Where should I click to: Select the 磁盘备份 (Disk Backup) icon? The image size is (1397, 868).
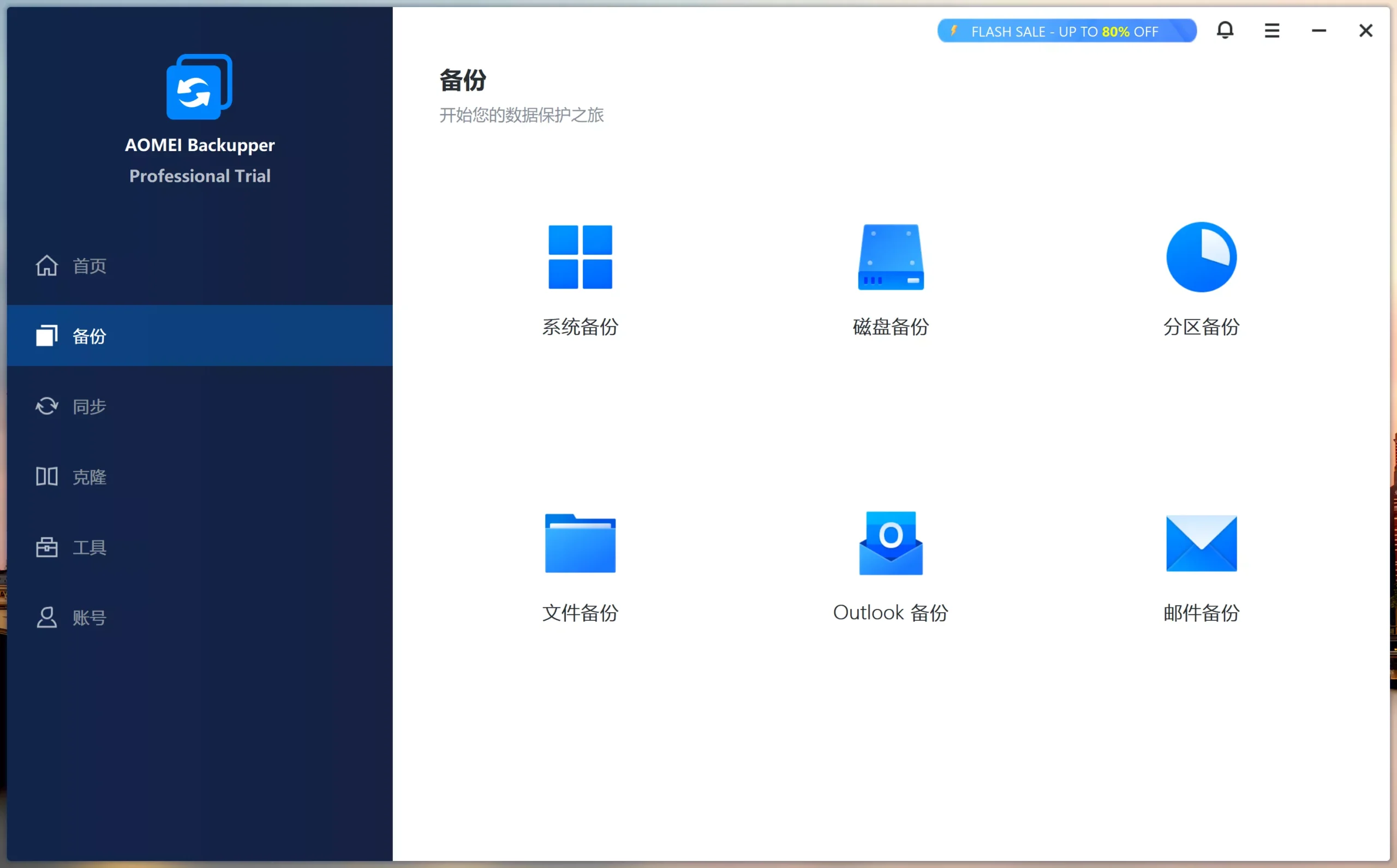(889, 282)
